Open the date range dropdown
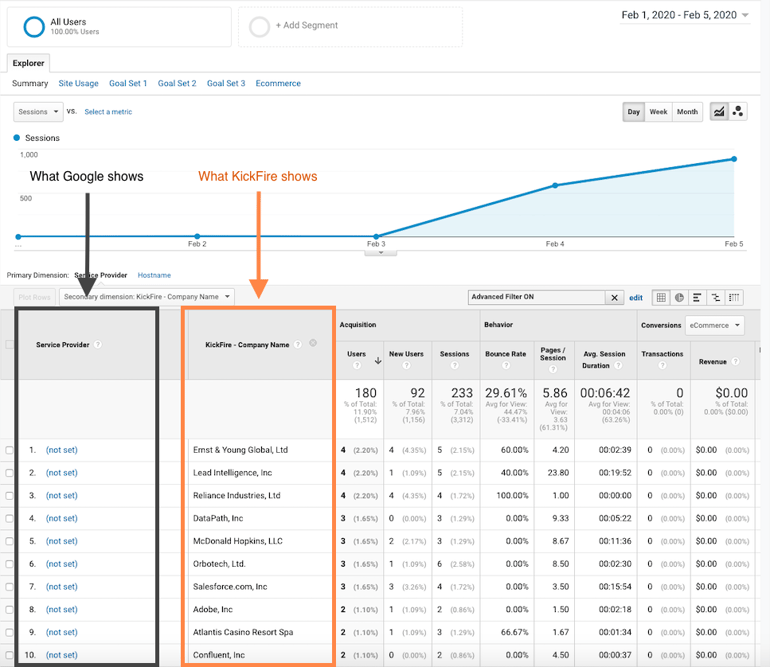This screenshot has height=667, width=770. click(685, 15)
